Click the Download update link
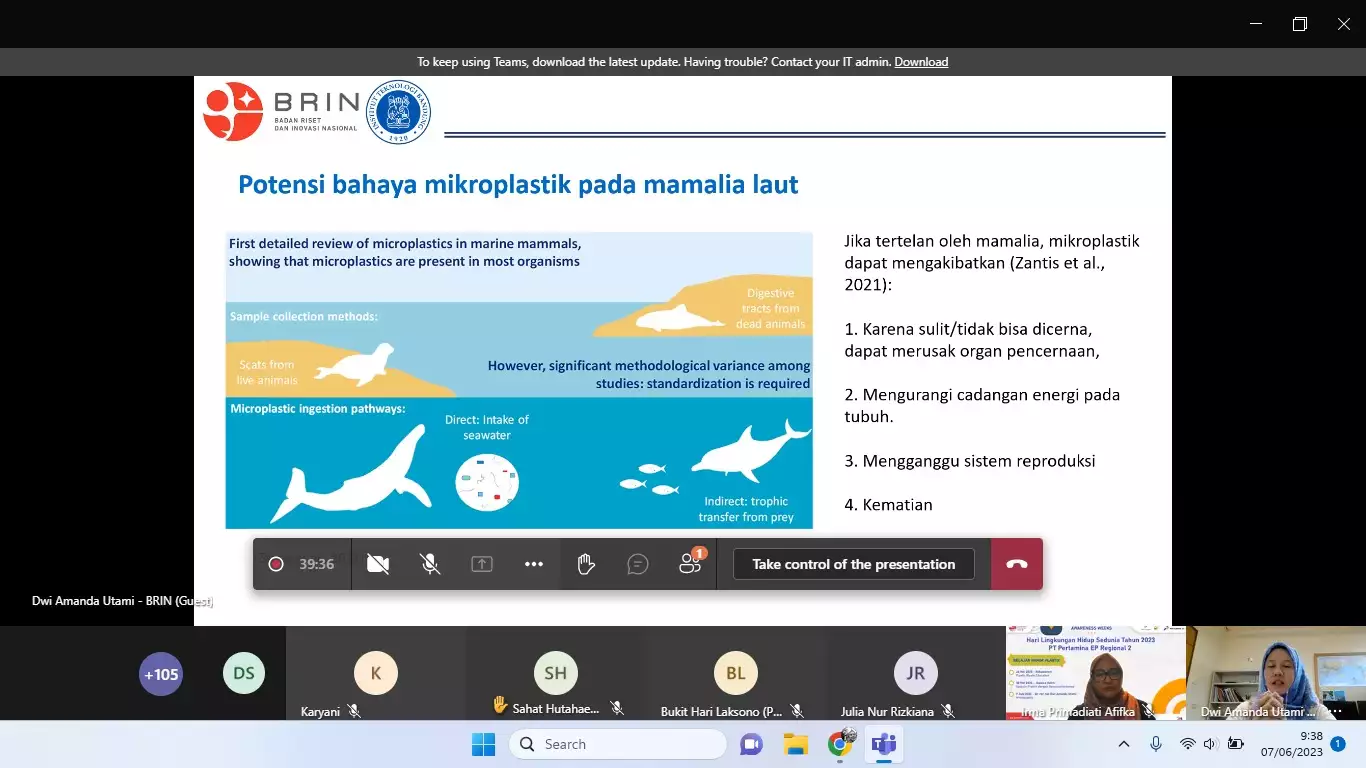This screenshot has height=768, width=1366. tap(921, 62)
